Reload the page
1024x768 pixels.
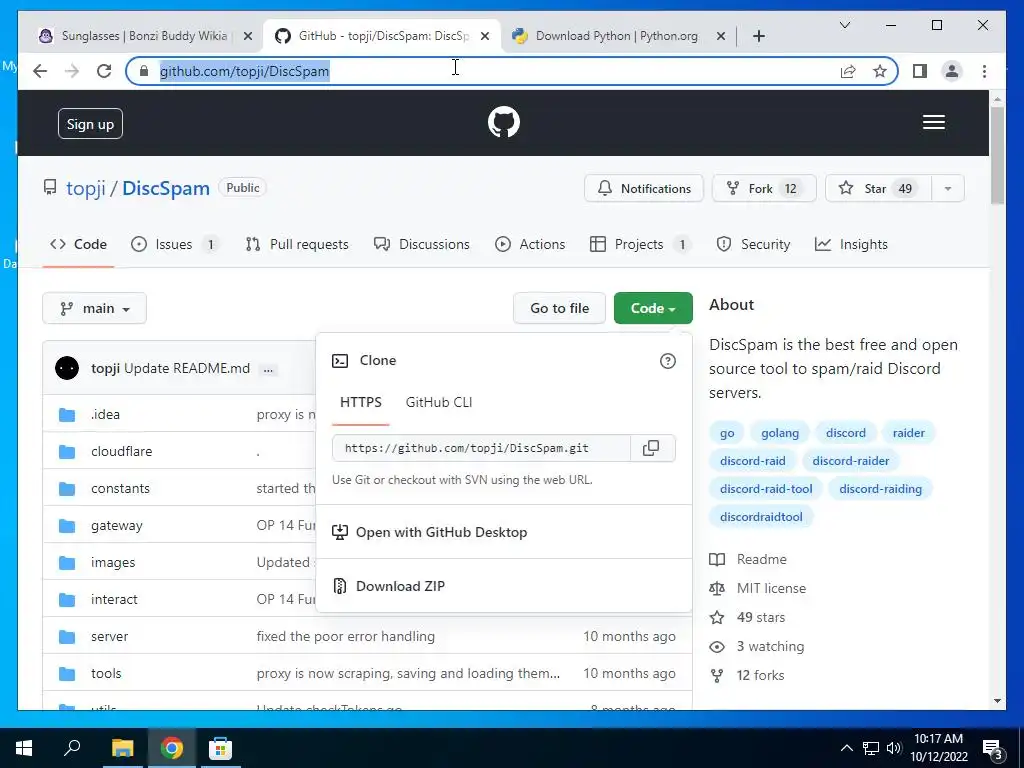(104, 71)
